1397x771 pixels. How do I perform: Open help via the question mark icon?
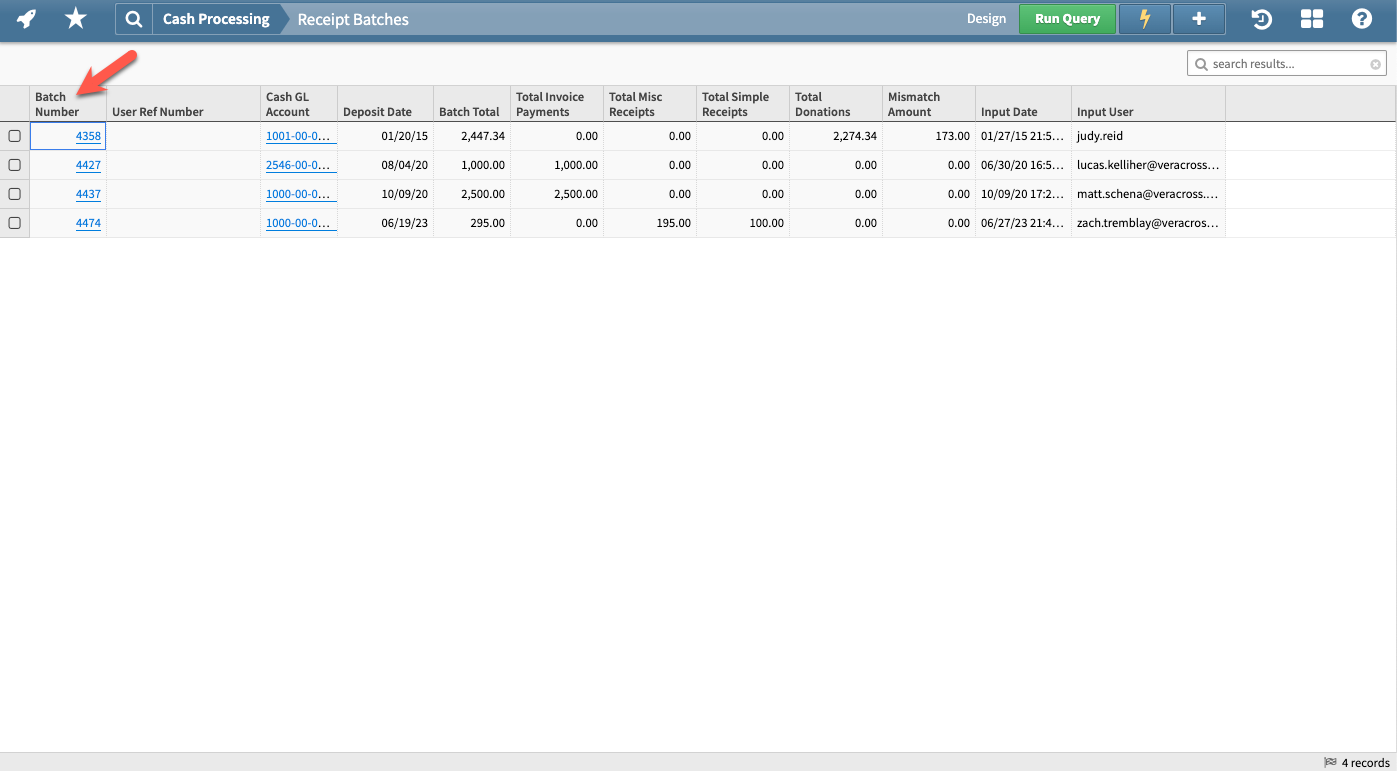tap(1362, 18)
